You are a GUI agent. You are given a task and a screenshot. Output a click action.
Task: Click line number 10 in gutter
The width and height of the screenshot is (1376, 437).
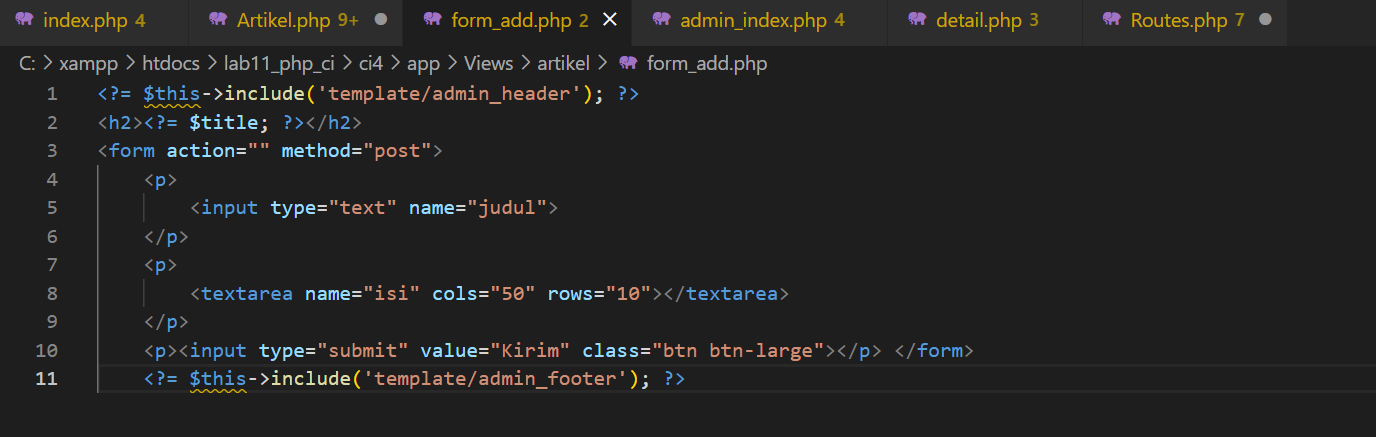46,351
